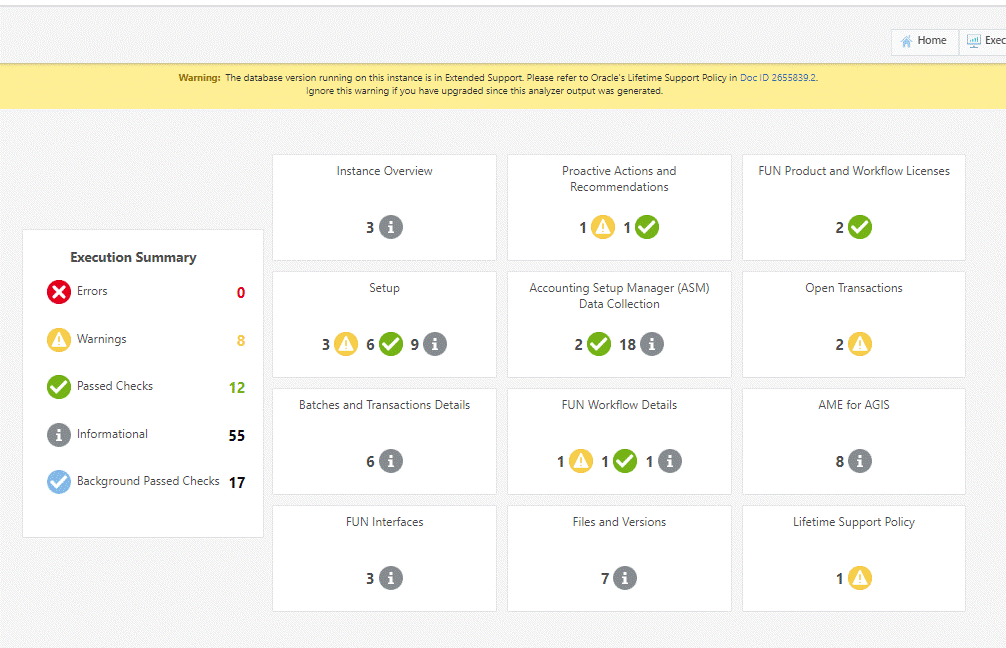Click the Warnings yellow triangle icon in summary
This screenshot has height=648, width=1006.
pyautogui.click(x=59, y=340)
